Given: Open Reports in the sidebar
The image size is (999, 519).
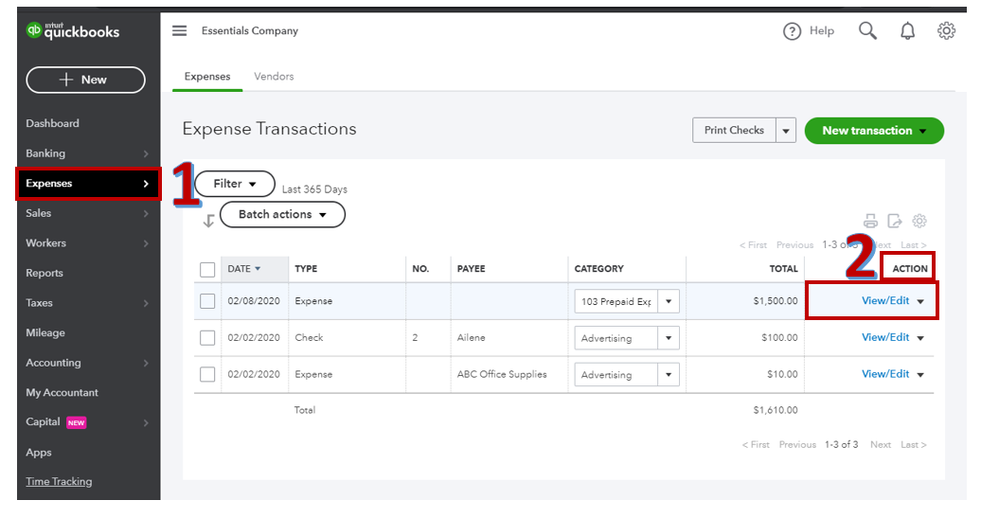Looking at the screenshot, I should point(44,273).
